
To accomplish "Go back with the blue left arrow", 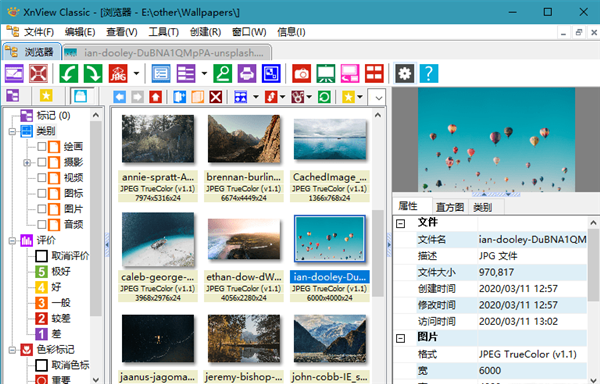I will click(x=119, y=97).
